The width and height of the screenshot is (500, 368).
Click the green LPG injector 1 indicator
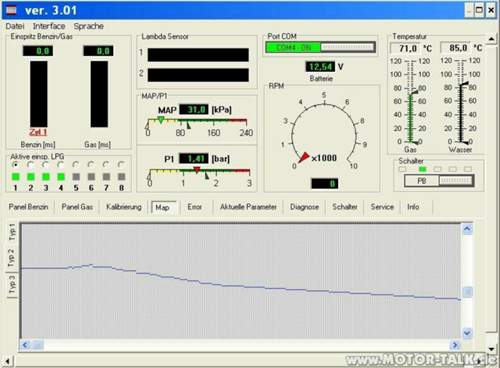(15, 177)
